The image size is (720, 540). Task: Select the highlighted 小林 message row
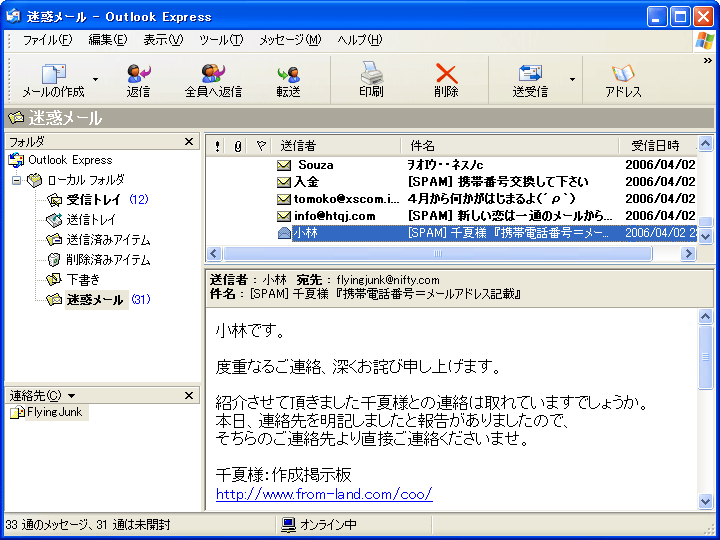(x=451, y=233)
